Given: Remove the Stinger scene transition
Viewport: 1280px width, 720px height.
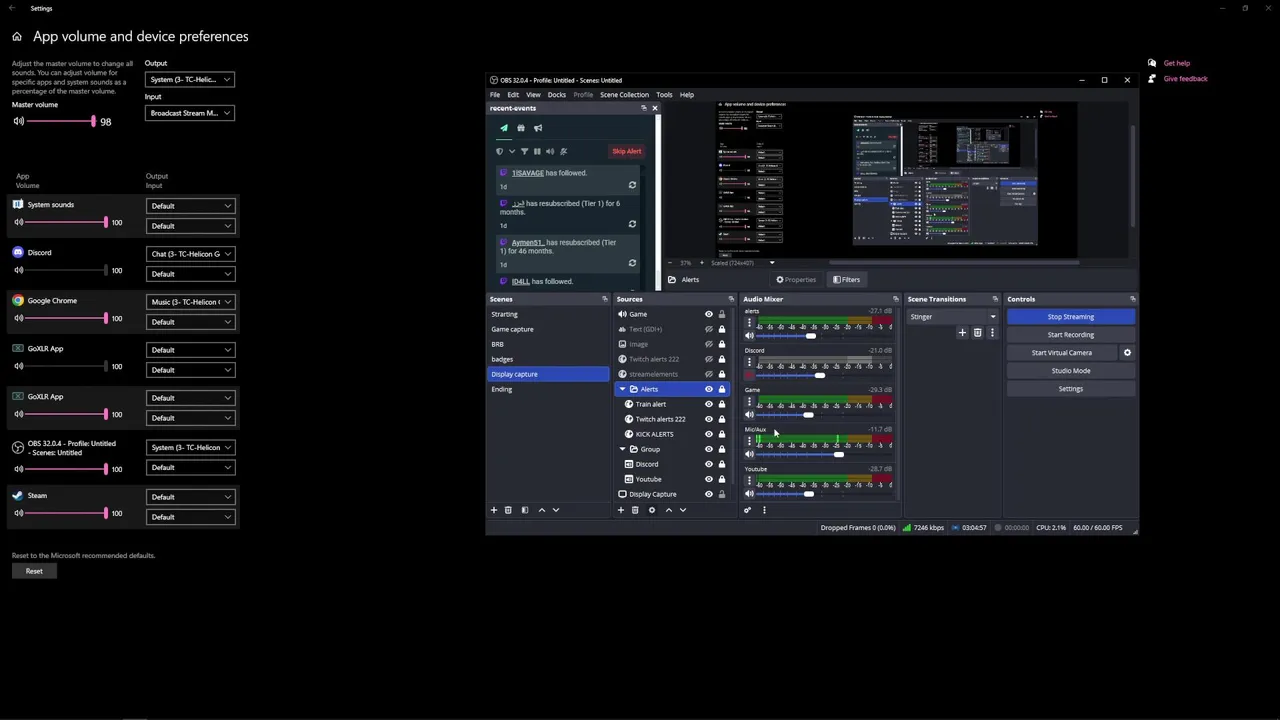Looking at the screenshot, I should pos(978,333).
